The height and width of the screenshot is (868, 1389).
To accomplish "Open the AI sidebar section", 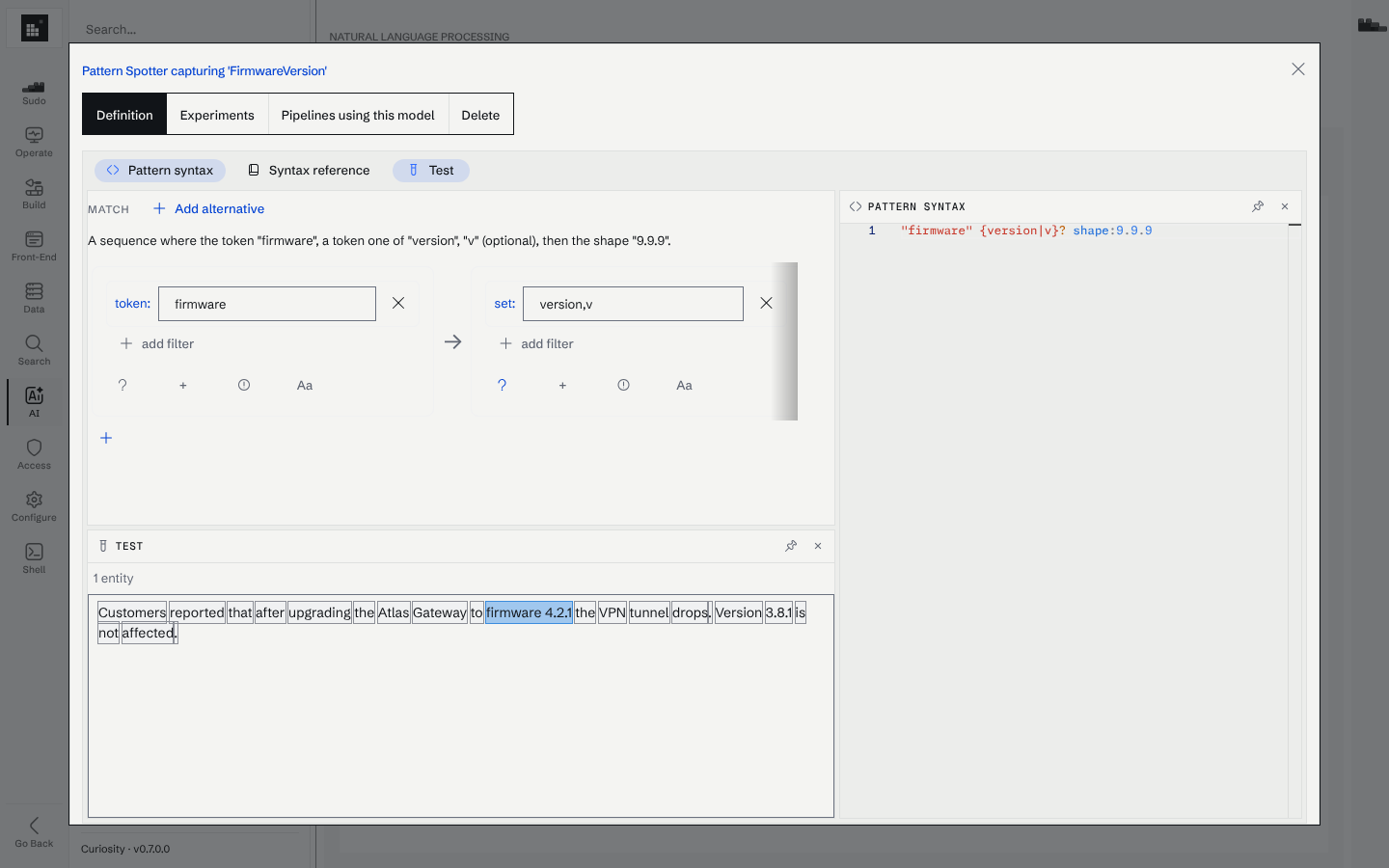I will [x=34, y=402].
